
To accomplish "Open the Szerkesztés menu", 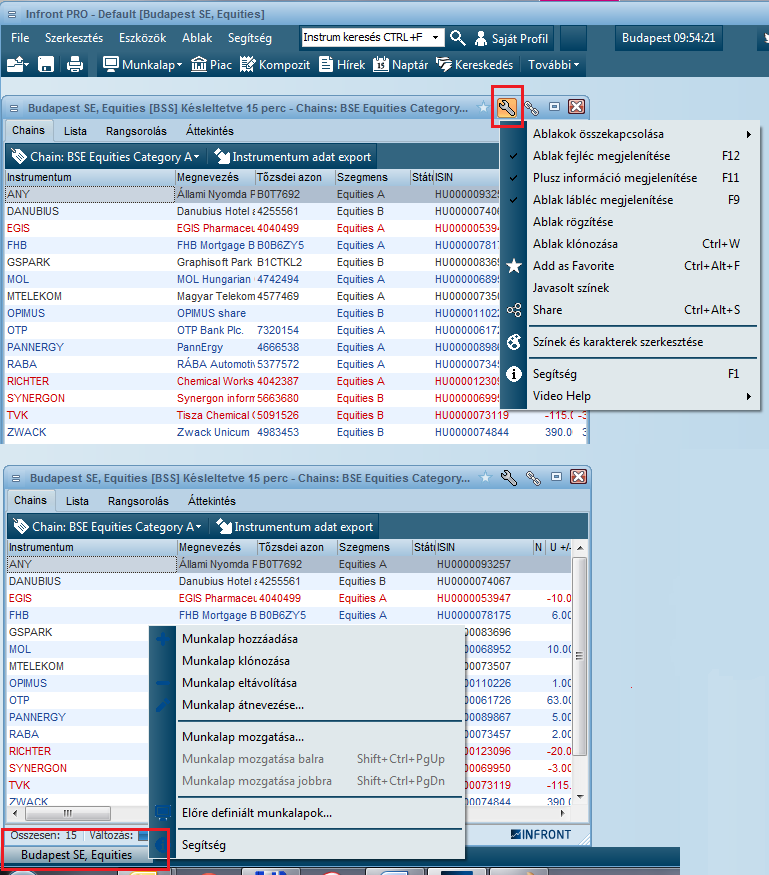I will (74, 38).
